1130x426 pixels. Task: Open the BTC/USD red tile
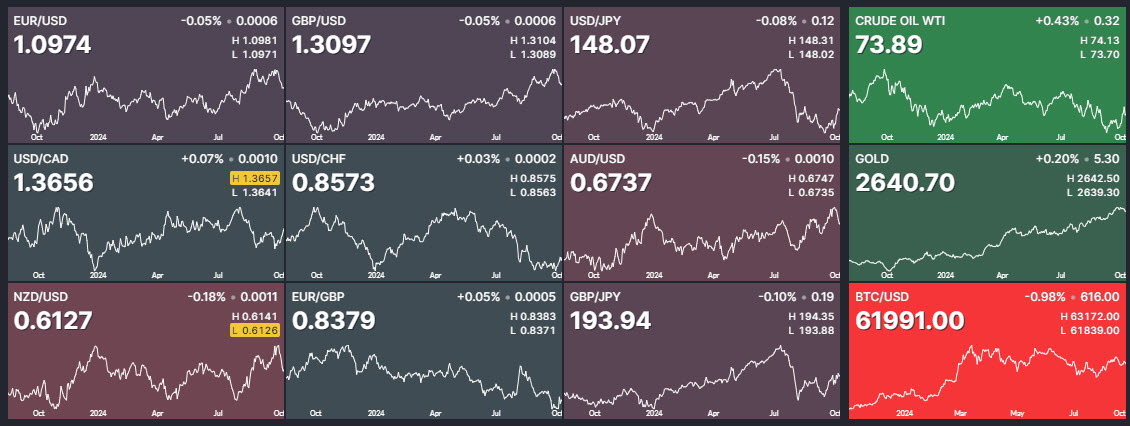click(x=988, y=350)
